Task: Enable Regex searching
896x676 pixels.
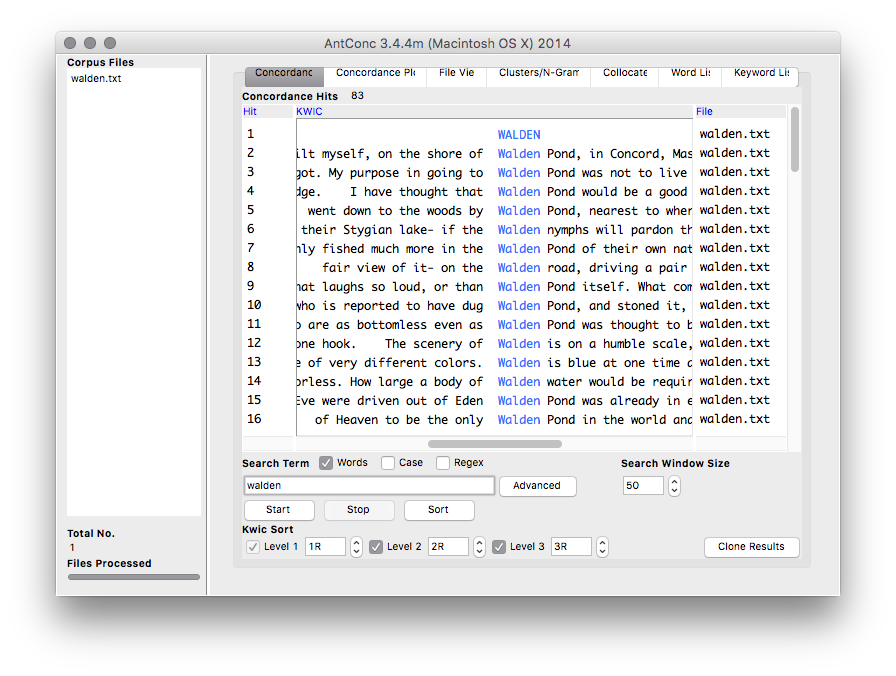Action: (442, 462)
